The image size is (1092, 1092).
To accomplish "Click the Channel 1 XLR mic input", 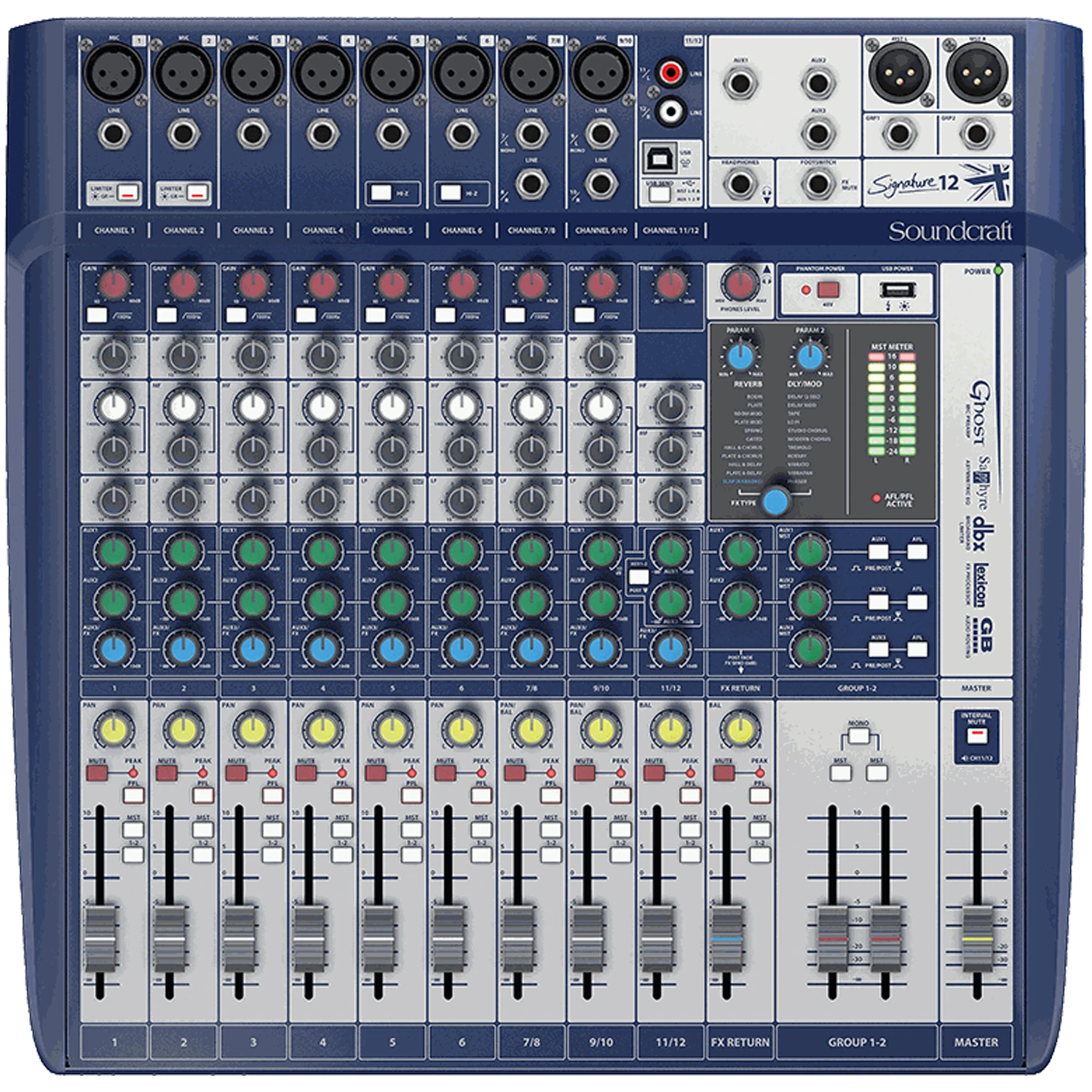I will click(x=114, y=73).
